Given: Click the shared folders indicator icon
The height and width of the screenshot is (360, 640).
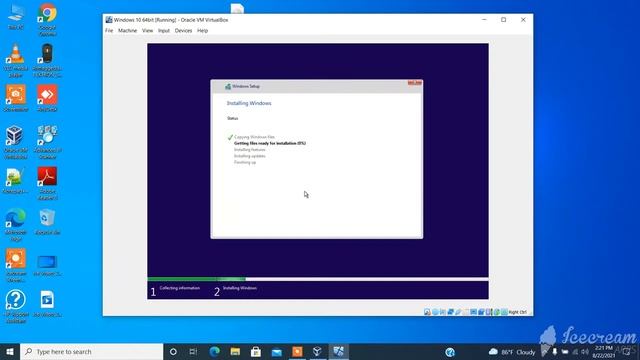Looking at the screenshot, I should pos(466,312).
